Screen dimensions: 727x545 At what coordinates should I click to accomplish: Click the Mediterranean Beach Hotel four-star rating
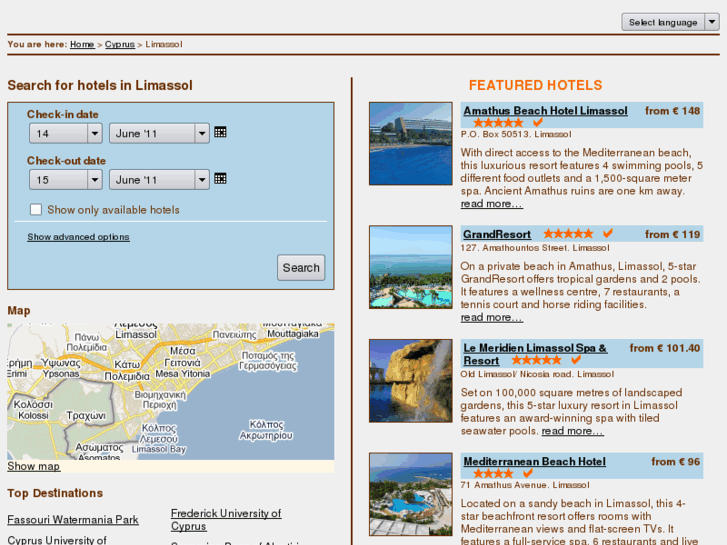coord(493,474)
